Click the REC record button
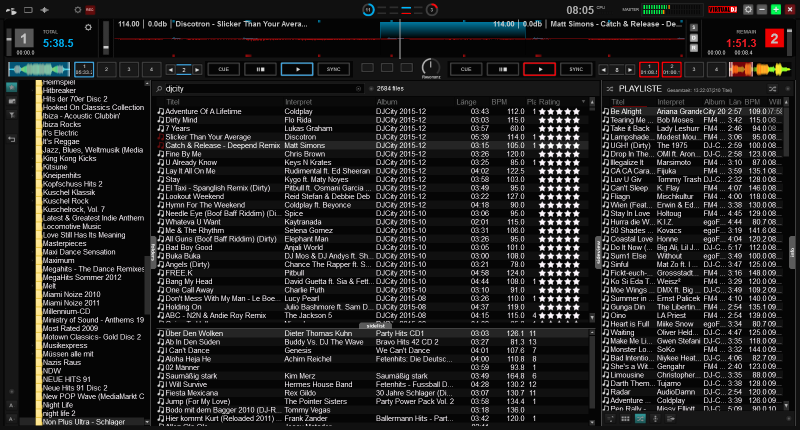 pos(90,10)
